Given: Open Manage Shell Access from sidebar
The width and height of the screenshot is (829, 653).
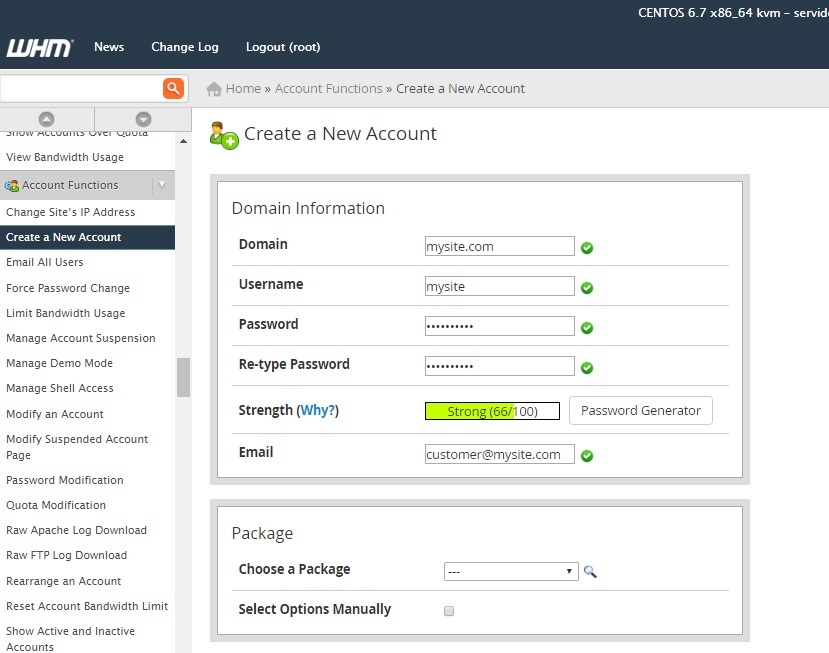Looking at the screenshot, I should [x=60, y=388].
